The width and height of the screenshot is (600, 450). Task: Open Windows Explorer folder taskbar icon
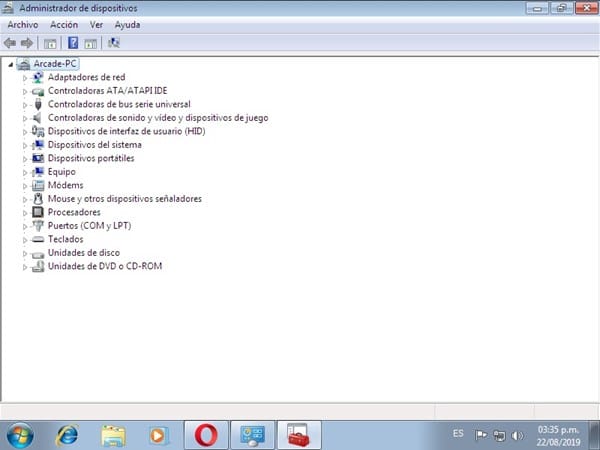click(x=113, y=435)
